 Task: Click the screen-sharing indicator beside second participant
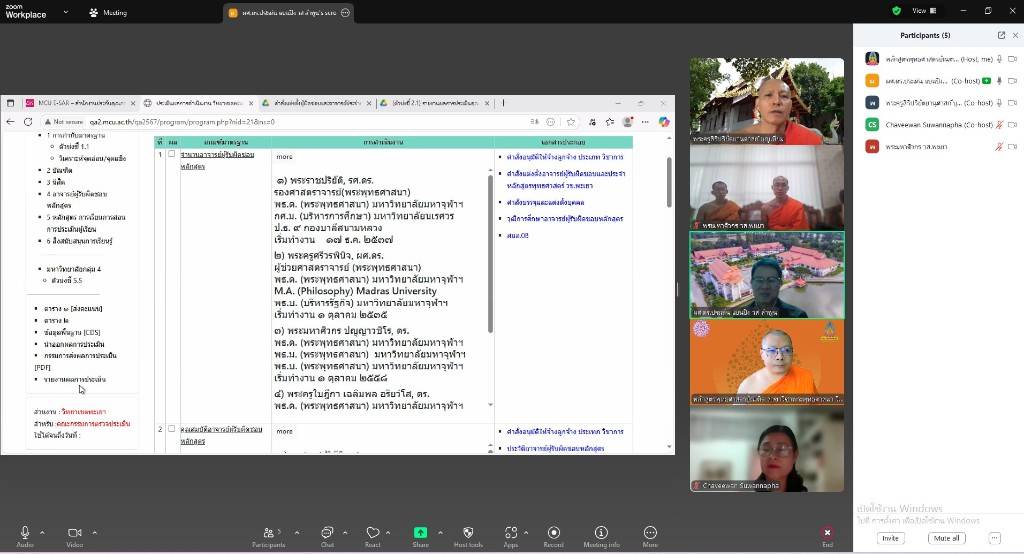(x=987, y=81)
